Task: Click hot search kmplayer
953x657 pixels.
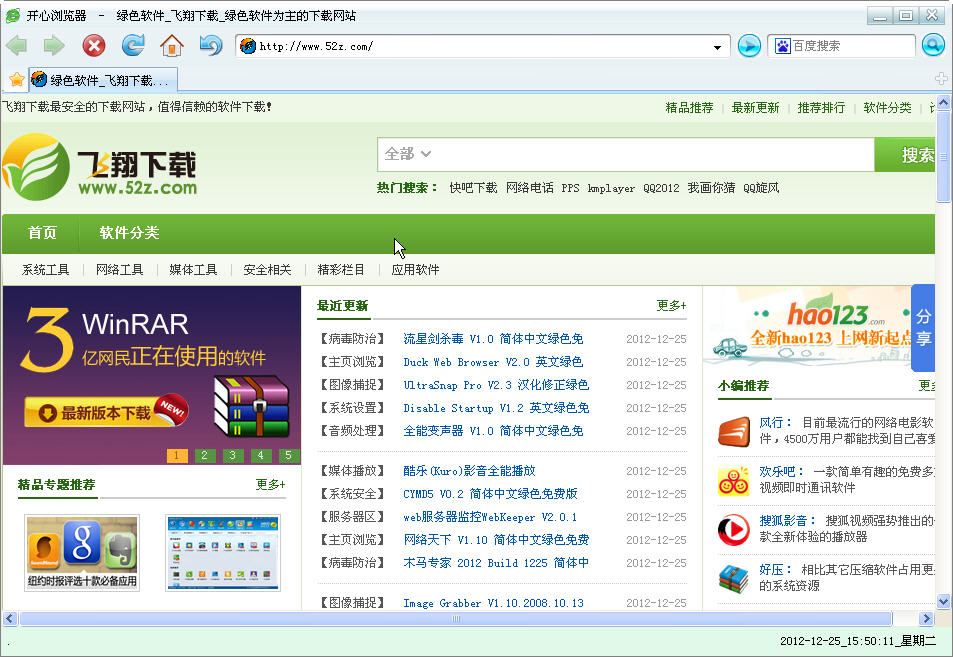Action: click(611, 188)
